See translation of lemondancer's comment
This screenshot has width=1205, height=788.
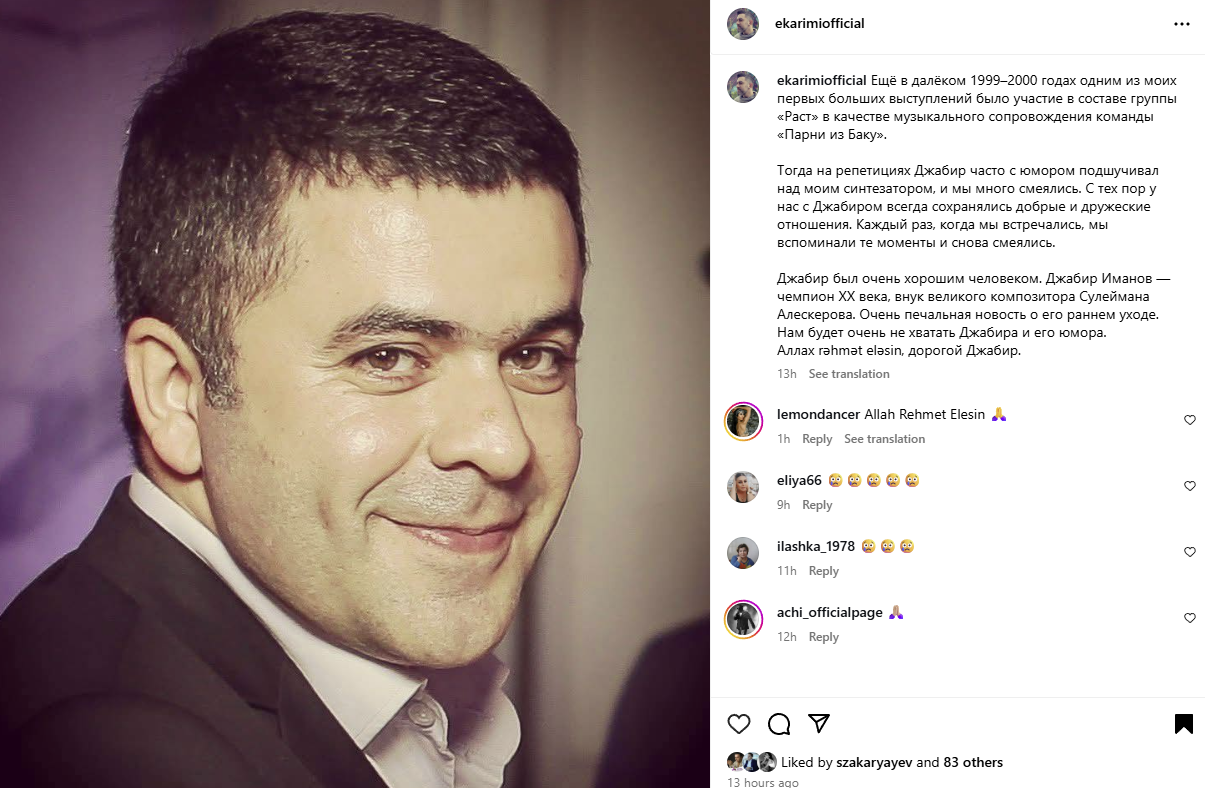tap(885, 439)
